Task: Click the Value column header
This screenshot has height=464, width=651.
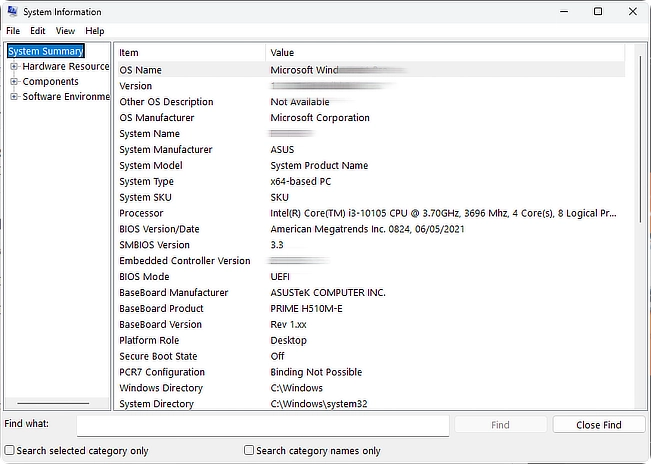Action: [445, 53]
